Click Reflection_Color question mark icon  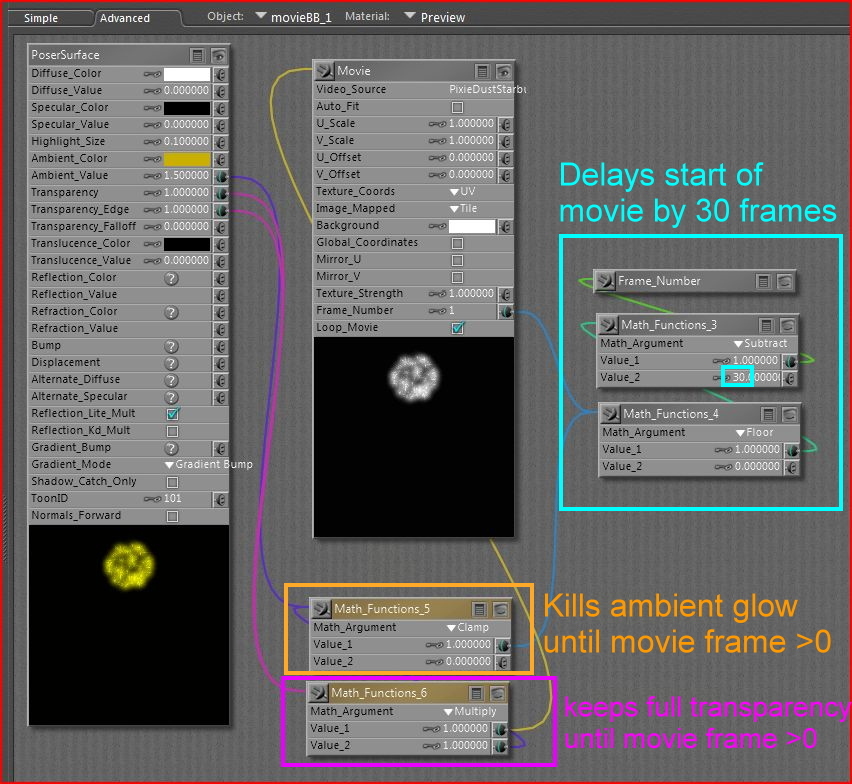(171, 278)
